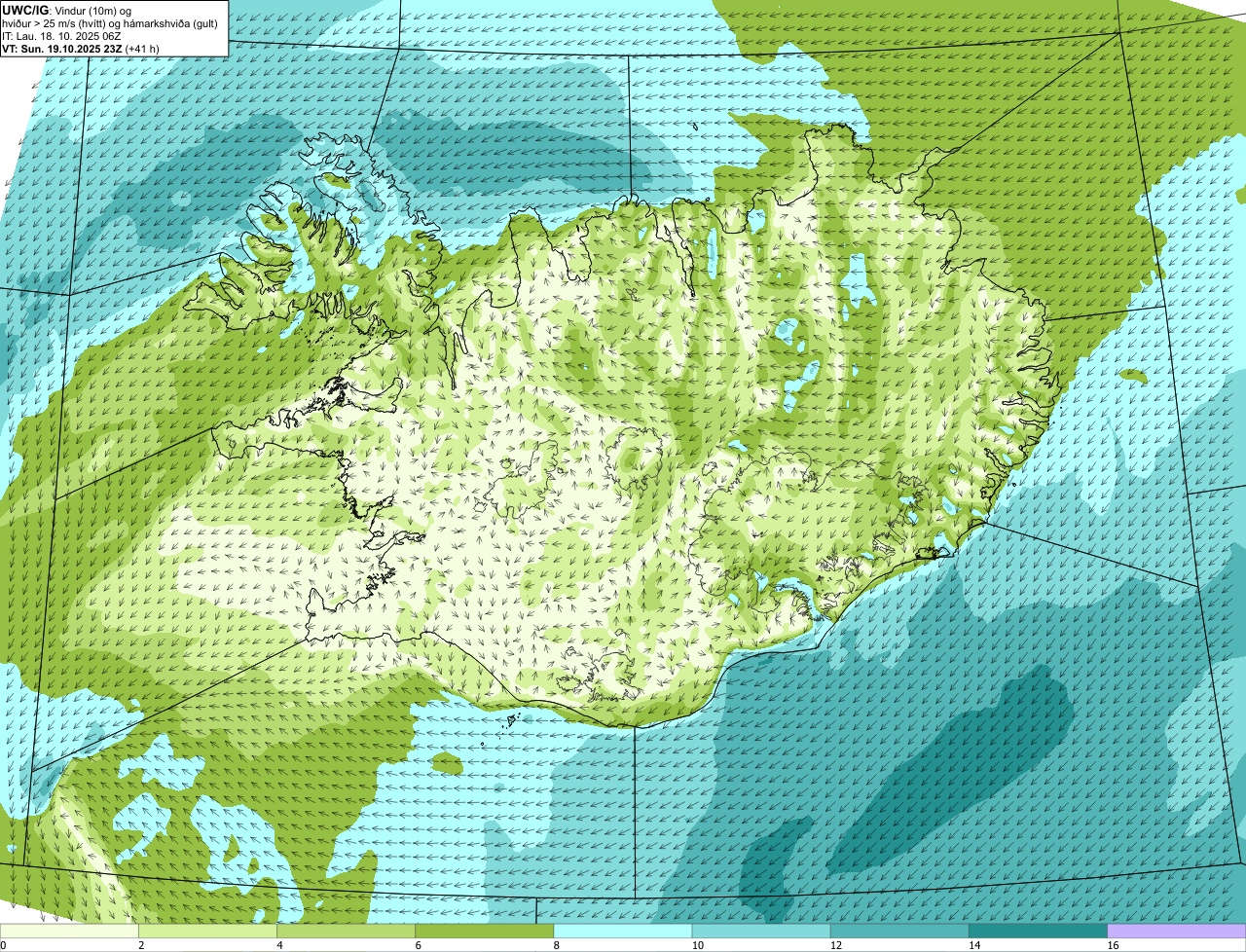This screenshot has height=952, width=1246.
Task: Click the scale label "4"
Action: (279, 945)
